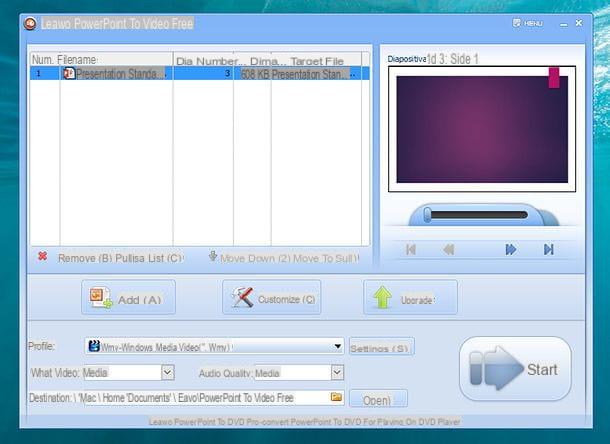The height and width of the screenshot is (444, 610).
Task: Click the red X Remove icon
Action: (42, 256)
